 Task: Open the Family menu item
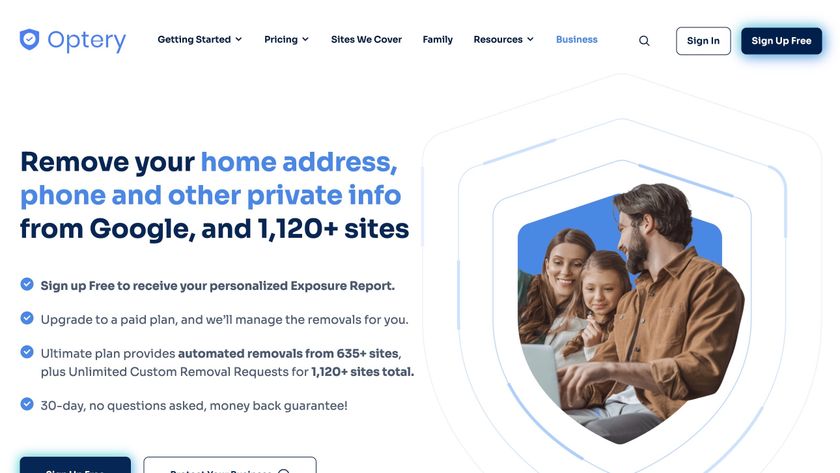[438, 39]
